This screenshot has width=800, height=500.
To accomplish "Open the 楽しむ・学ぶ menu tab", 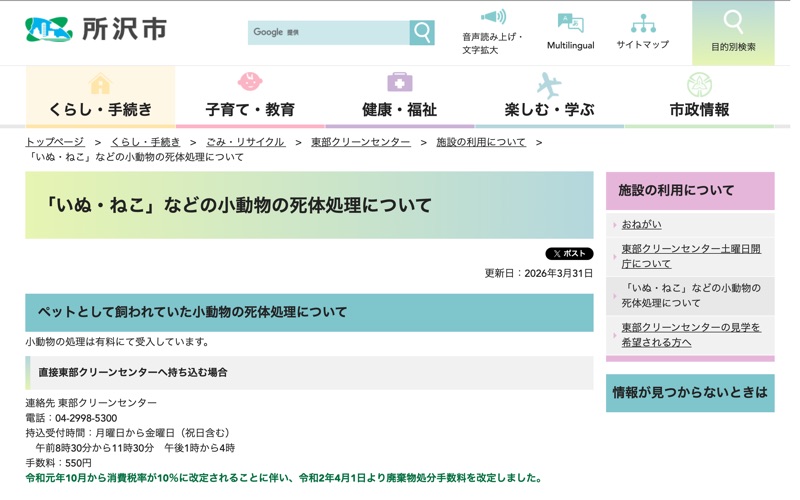I will click(549, 96).
